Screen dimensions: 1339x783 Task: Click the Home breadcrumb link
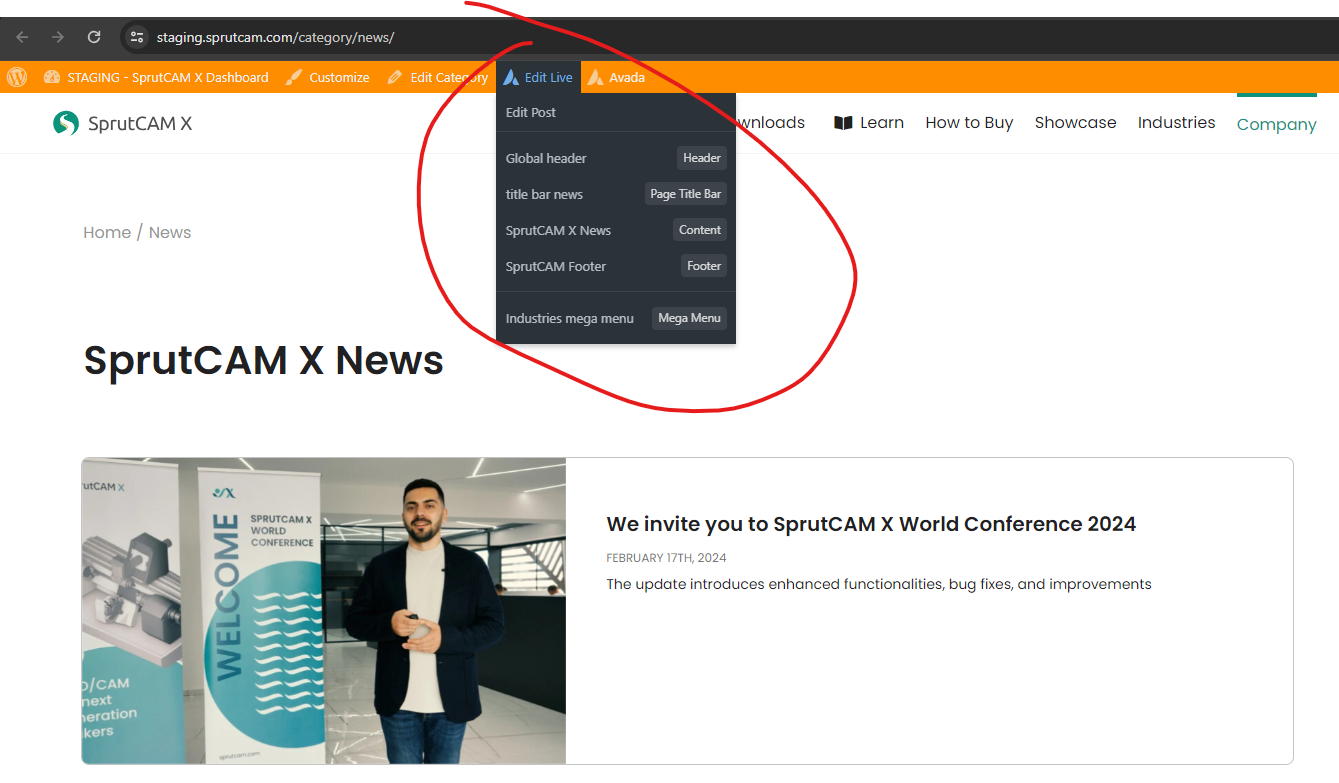pyautogui.click(x=107, y=232)
